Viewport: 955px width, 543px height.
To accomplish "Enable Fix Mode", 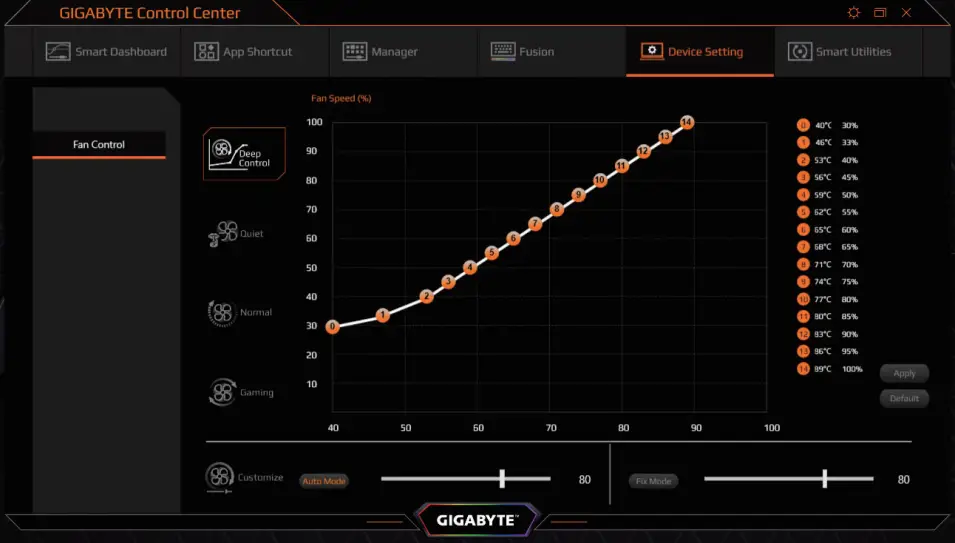I will 654,481.
